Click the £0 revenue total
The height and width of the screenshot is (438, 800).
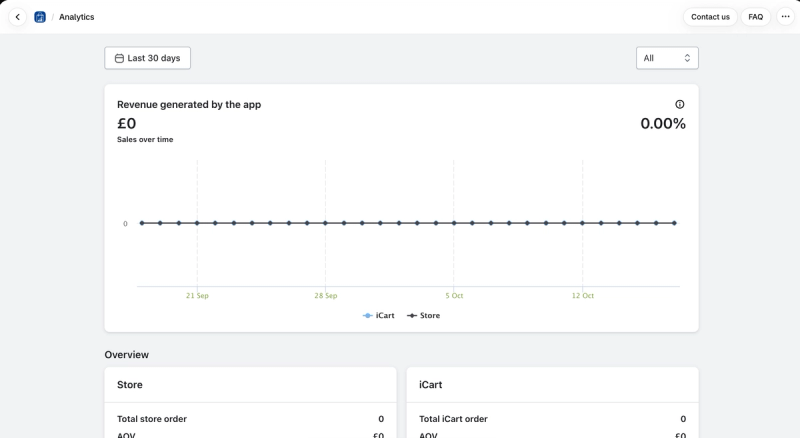click(x=127, y=124)
